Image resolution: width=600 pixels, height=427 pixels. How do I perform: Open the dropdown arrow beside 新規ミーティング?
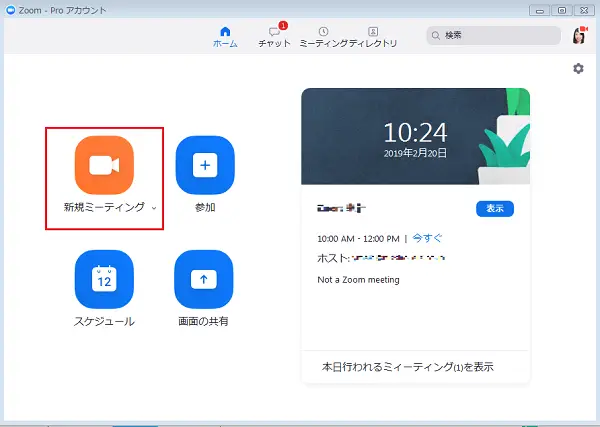pyautogui.click(x=154, y=208)
